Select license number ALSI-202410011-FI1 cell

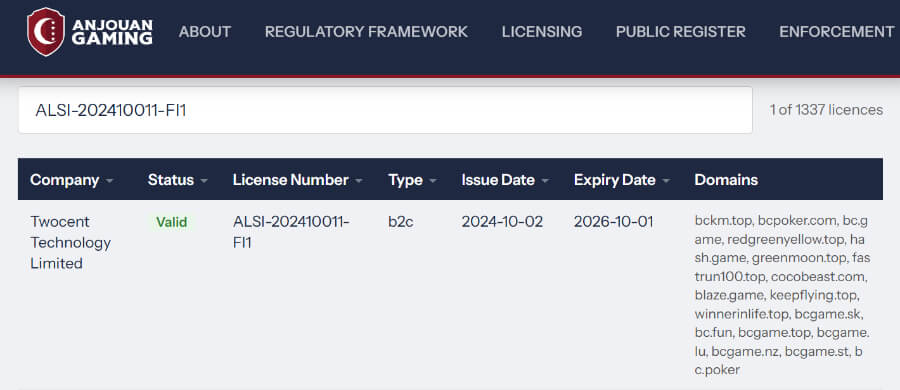291,232
